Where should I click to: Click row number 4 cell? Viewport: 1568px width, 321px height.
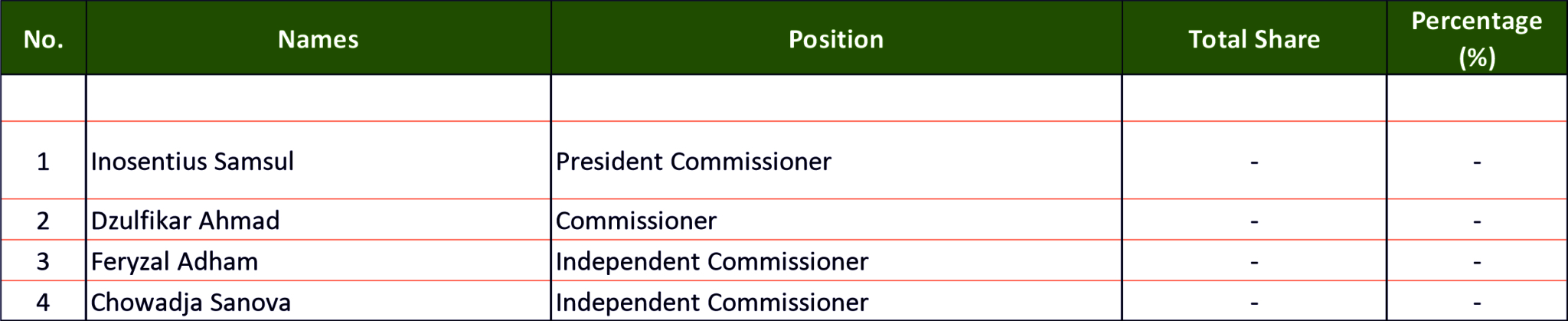(43, 302)
